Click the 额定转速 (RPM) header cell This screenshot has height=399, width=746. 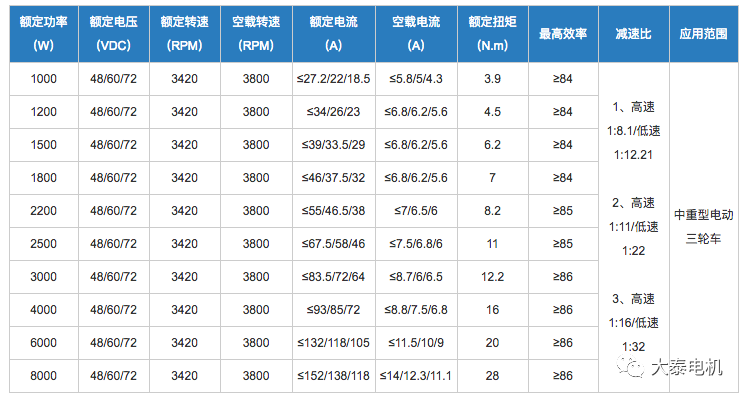coord(185,34)
